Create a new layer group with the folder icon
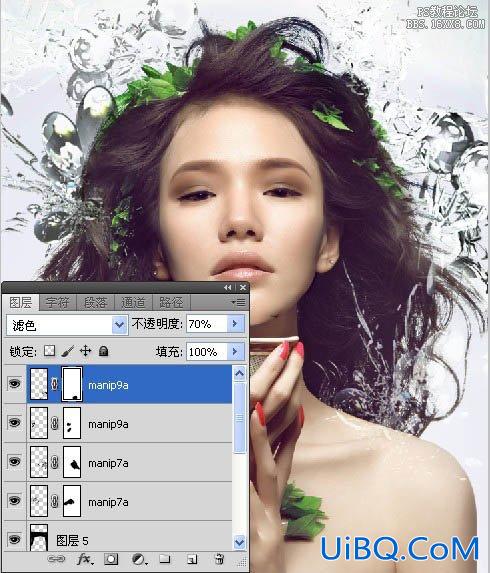This screenshot has height=573, width=490. 165,558
